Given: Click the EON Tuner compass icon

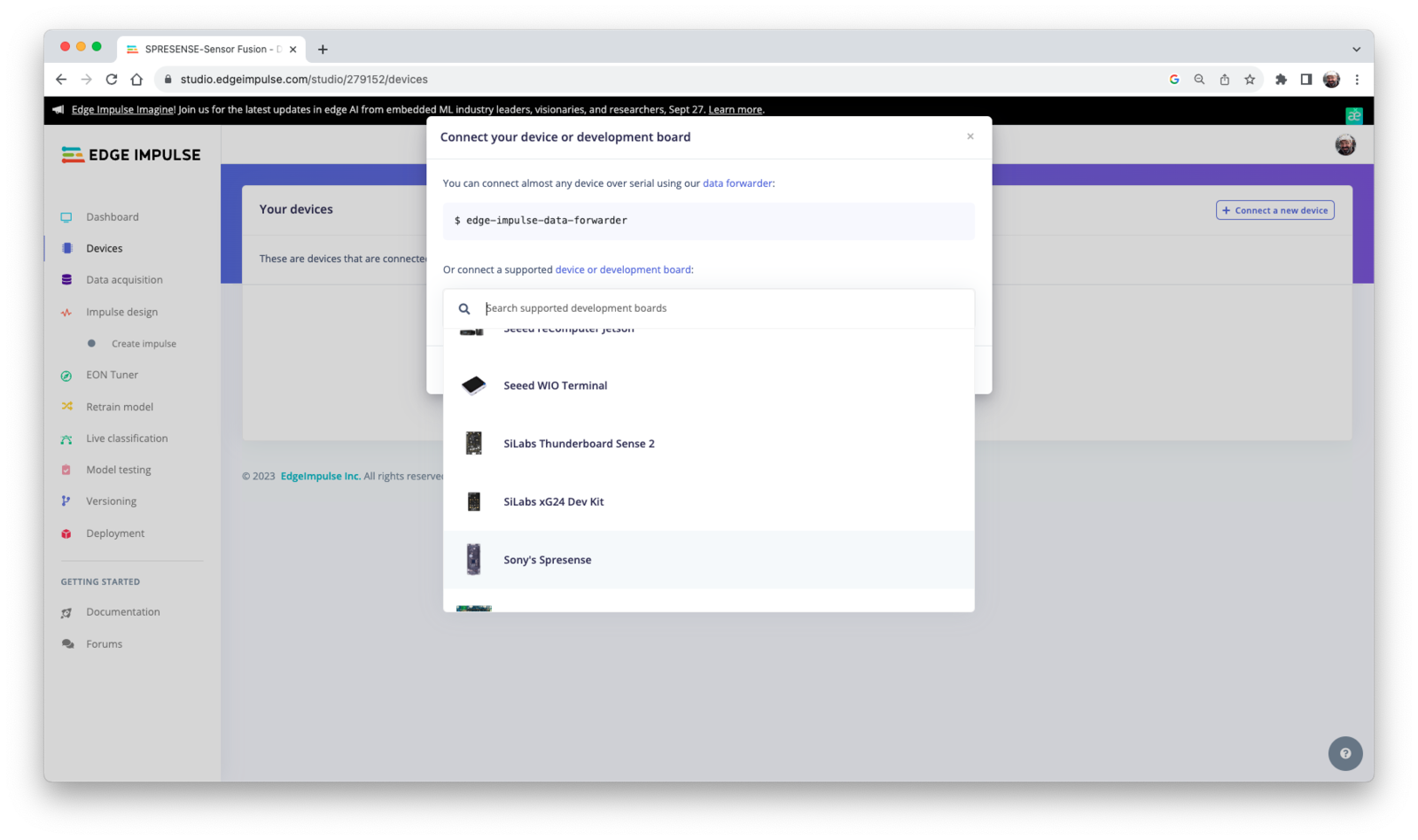Looking at the screenshot, I should click(x=66, y=376).
